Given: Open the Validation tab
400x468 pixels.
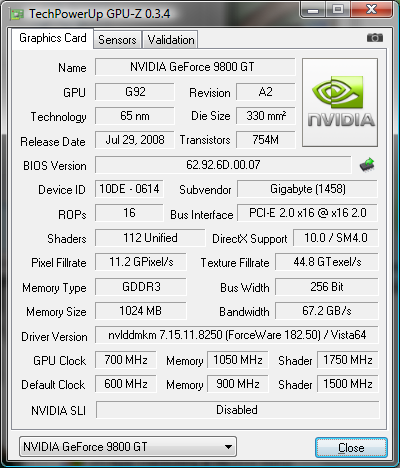Looking at the screenshot, I should coord(171,40).
